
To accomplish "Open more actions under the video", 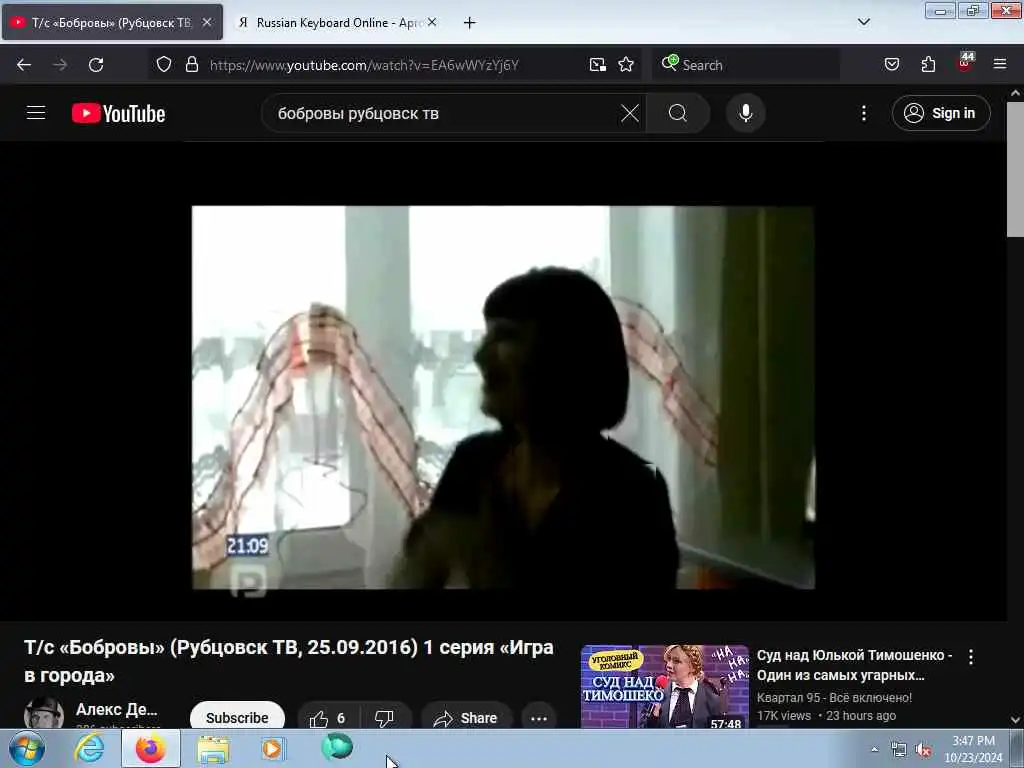I will click(539, 718).
